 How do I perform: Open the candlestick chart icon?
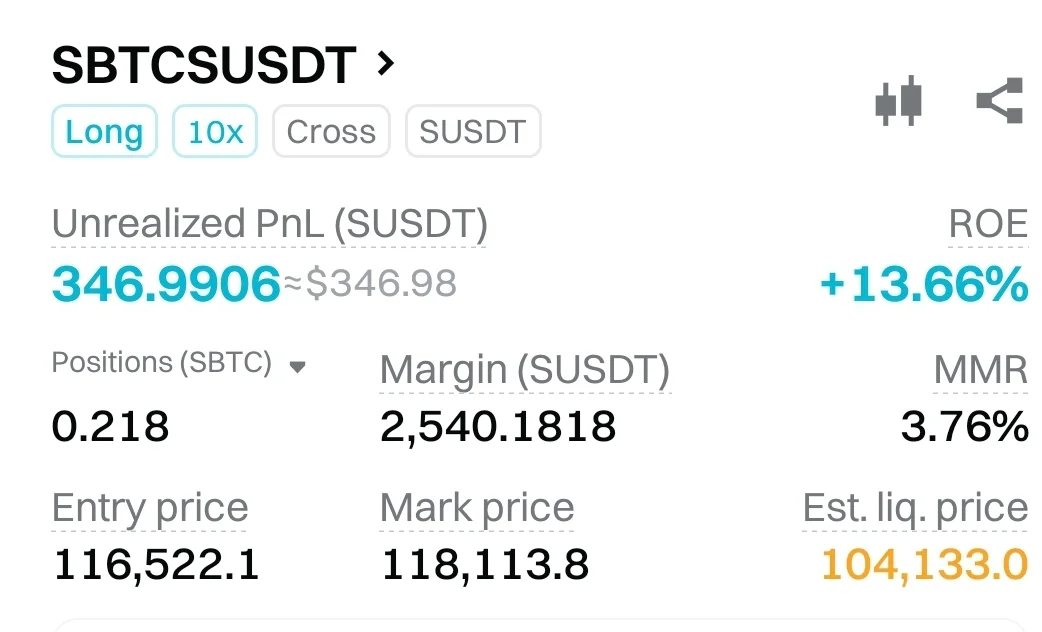click(898, 101)
